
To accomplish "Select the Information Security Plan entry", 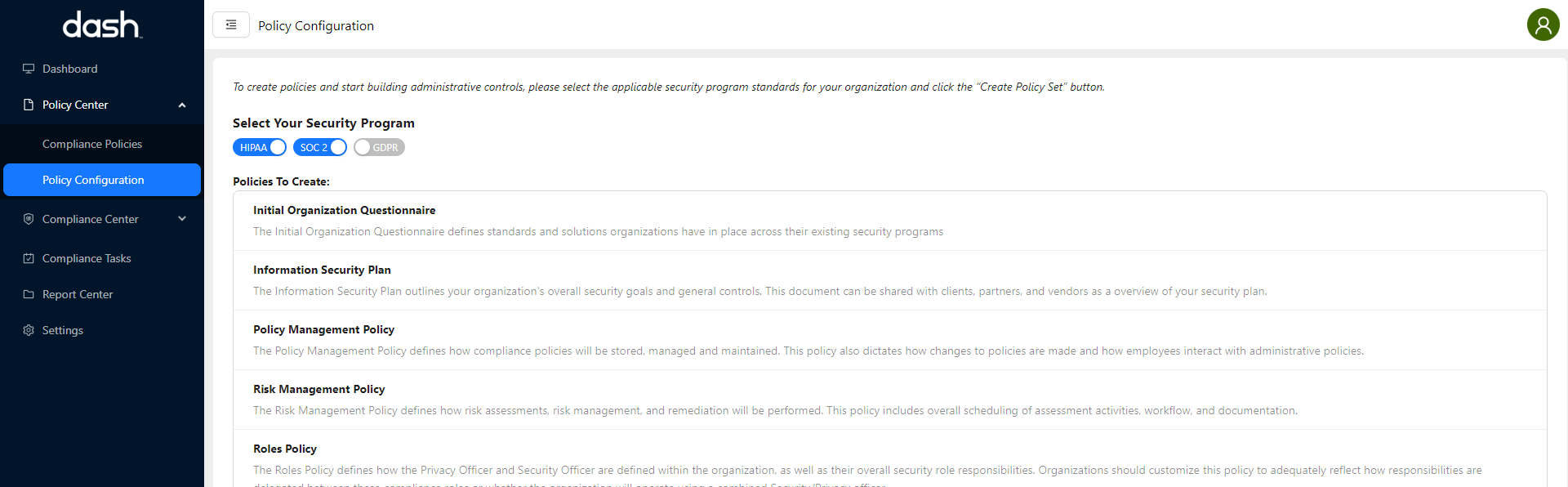I will pos(322,270).
